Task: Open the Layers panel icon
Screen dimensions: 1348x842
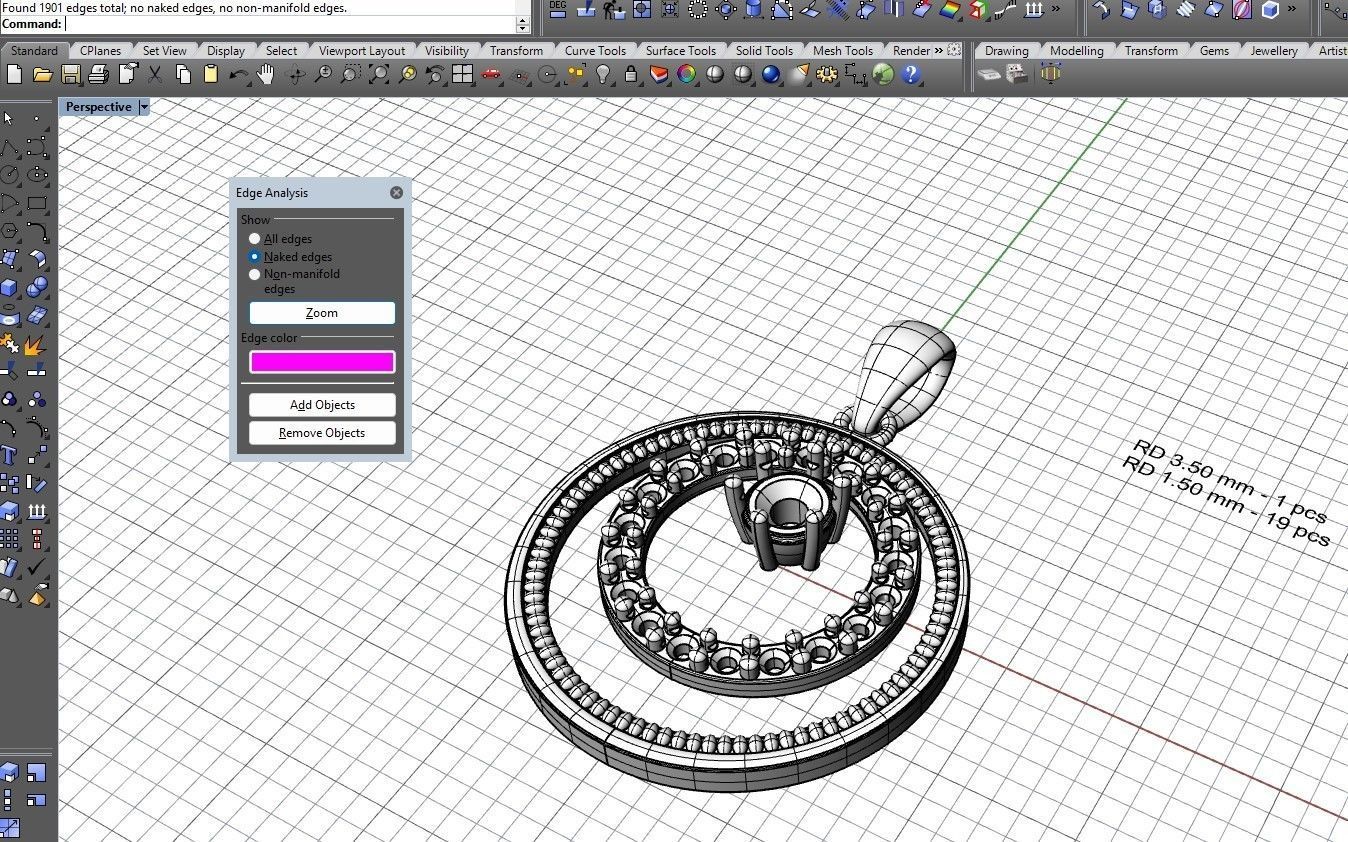Action: [x=658, y=74]
